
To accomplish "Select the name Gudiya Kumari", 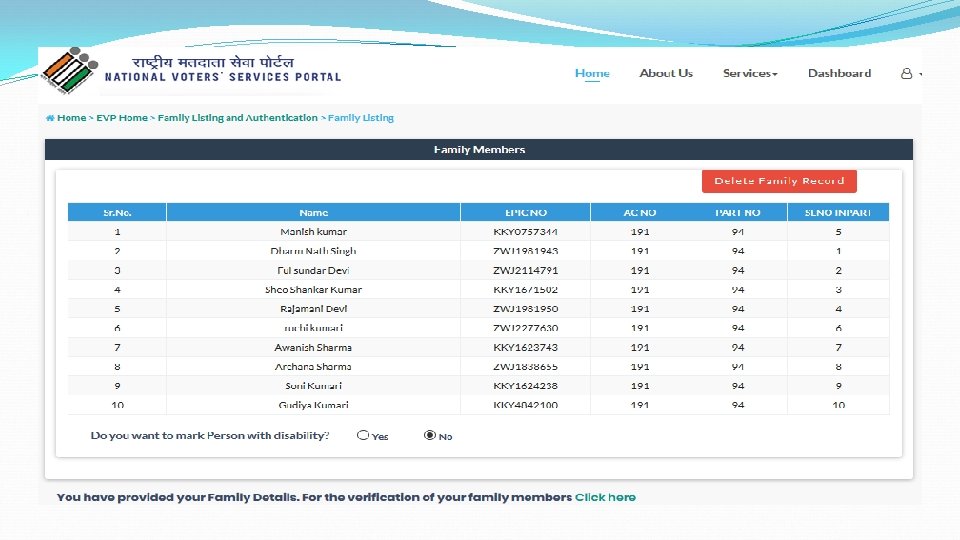I will [x=313, y=405].
